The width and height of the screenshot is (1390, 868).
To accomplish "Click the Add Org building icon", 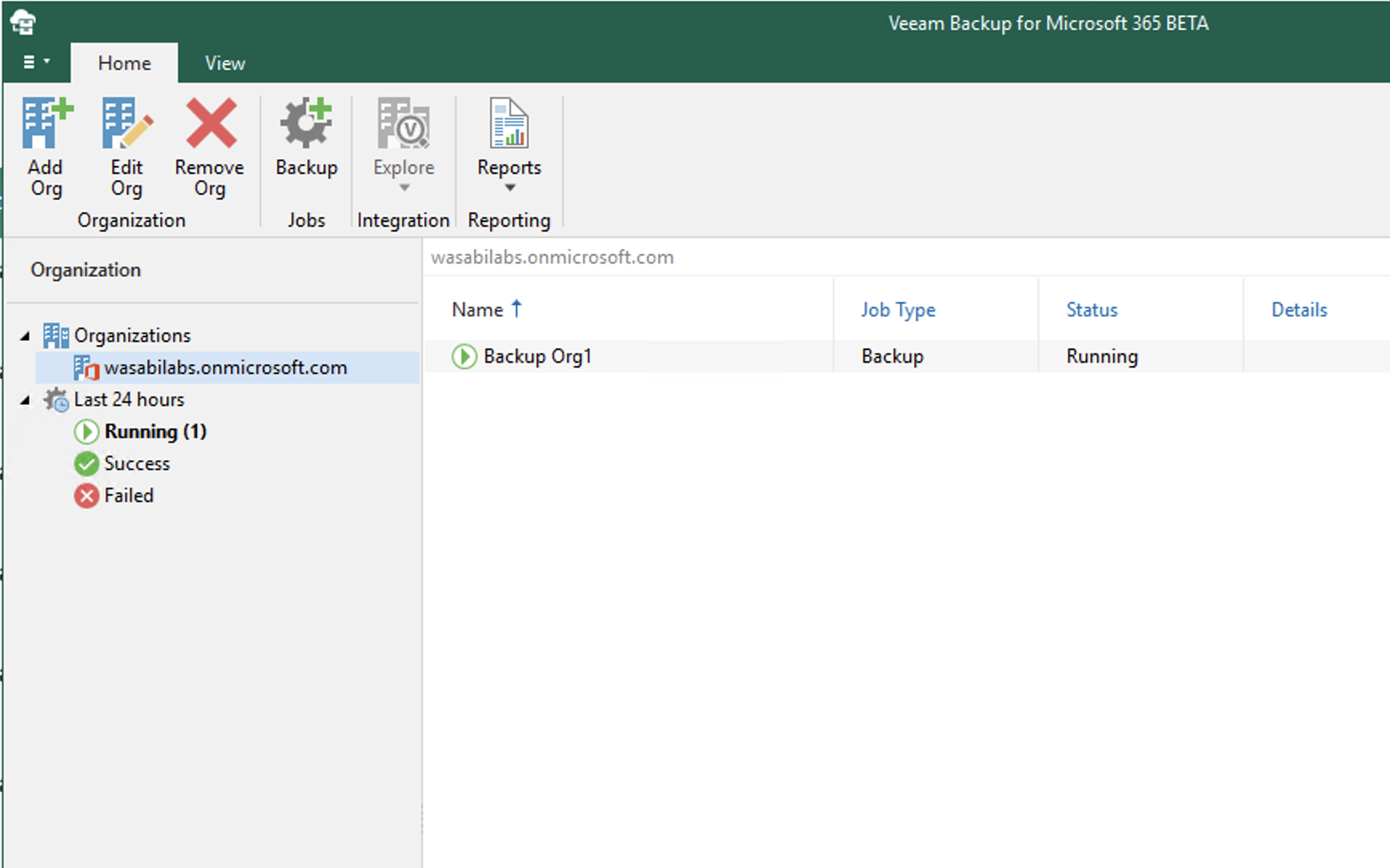I will click(x=46, y=123).
